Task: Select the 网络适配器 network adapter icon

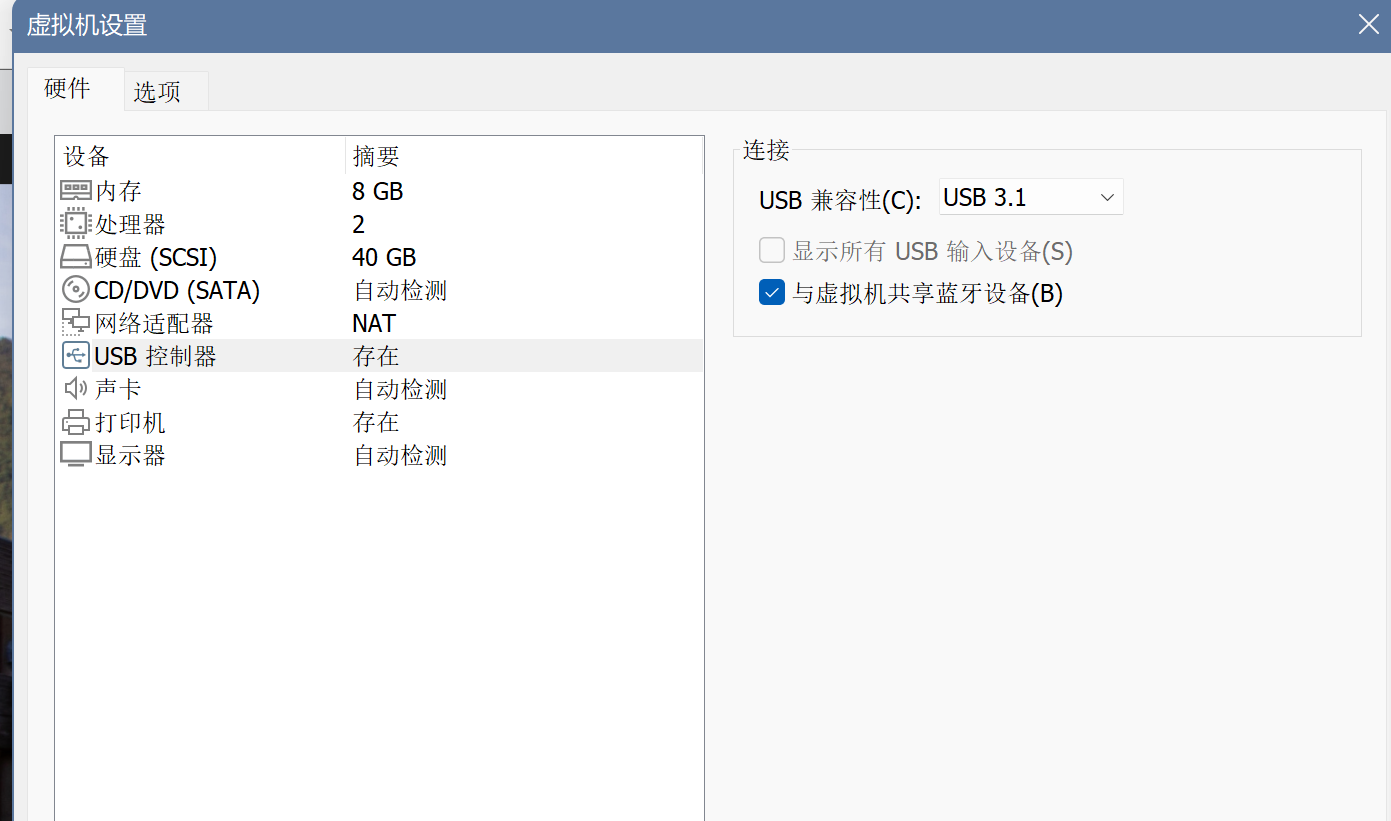Action: point(75,322)
